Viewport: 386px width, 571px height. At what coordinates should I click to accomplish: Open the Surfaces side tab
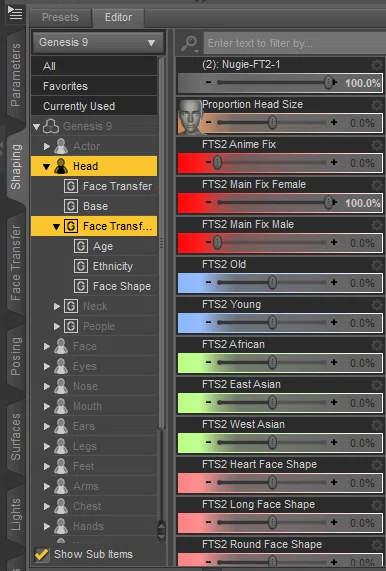click(x=16, y=437)
